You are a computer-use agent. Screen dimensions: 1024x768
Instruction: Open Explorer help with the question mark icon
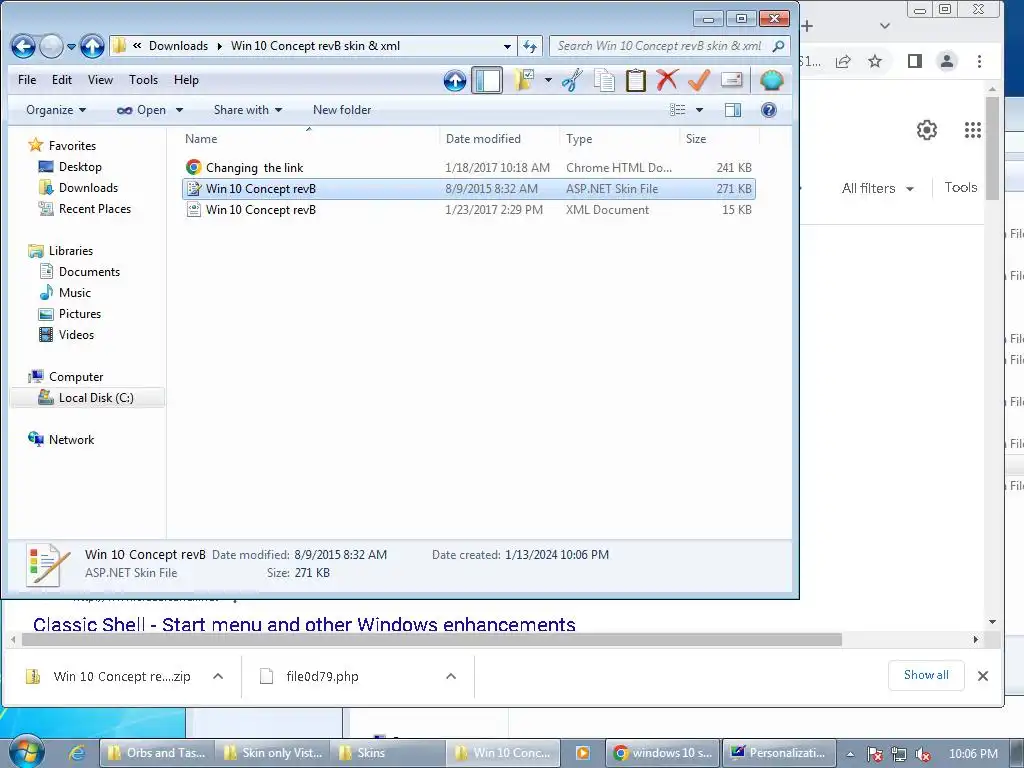[x=769, y=110]
